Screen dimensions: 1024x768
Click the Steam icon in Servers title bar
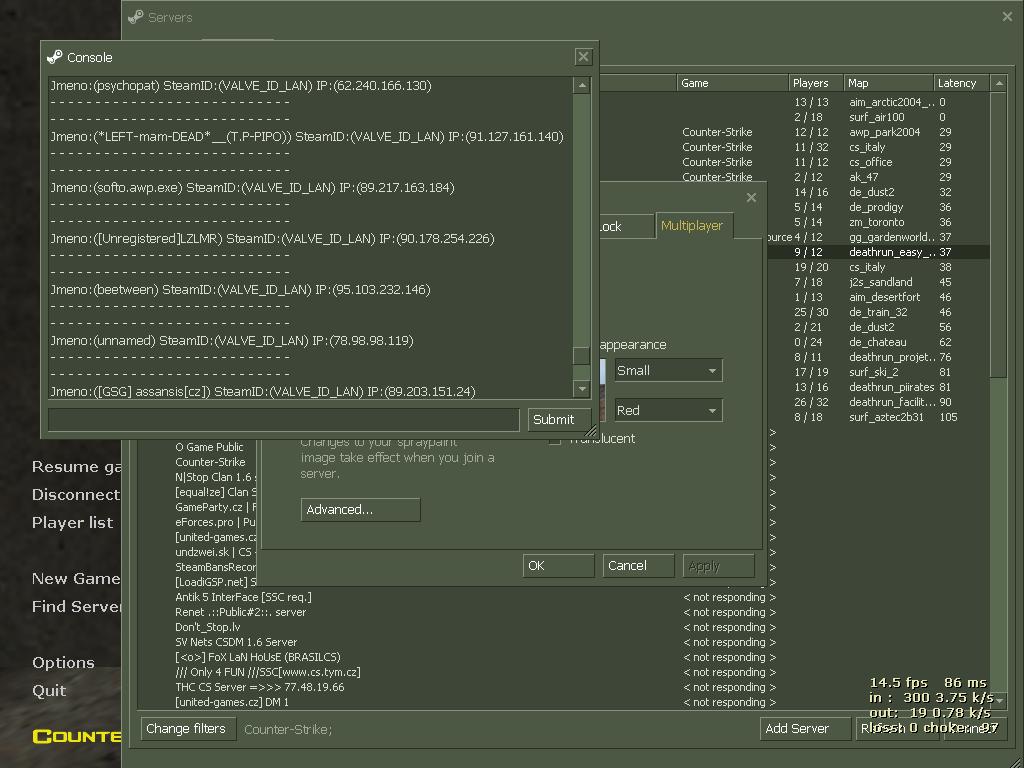136,17
